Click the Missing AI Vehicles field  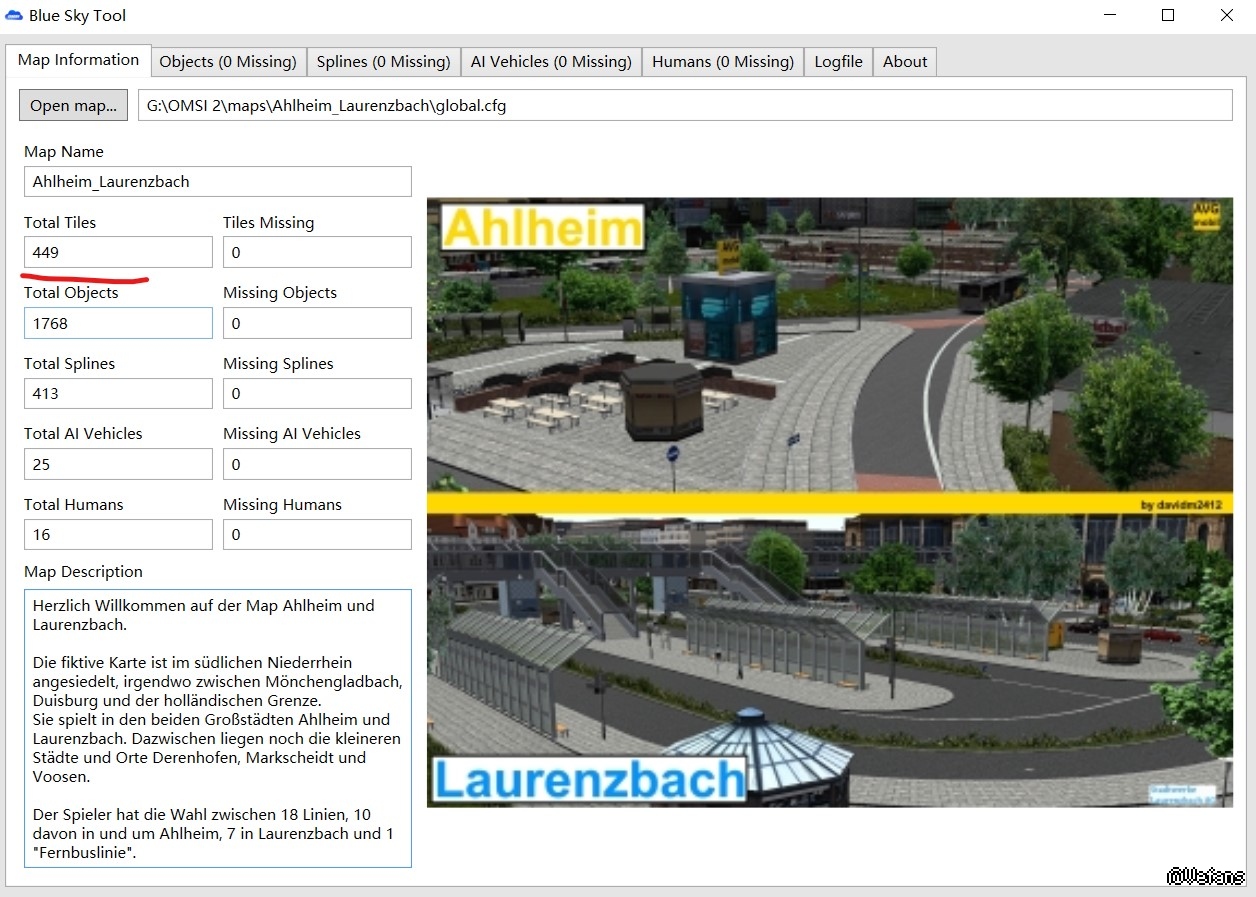317,464
